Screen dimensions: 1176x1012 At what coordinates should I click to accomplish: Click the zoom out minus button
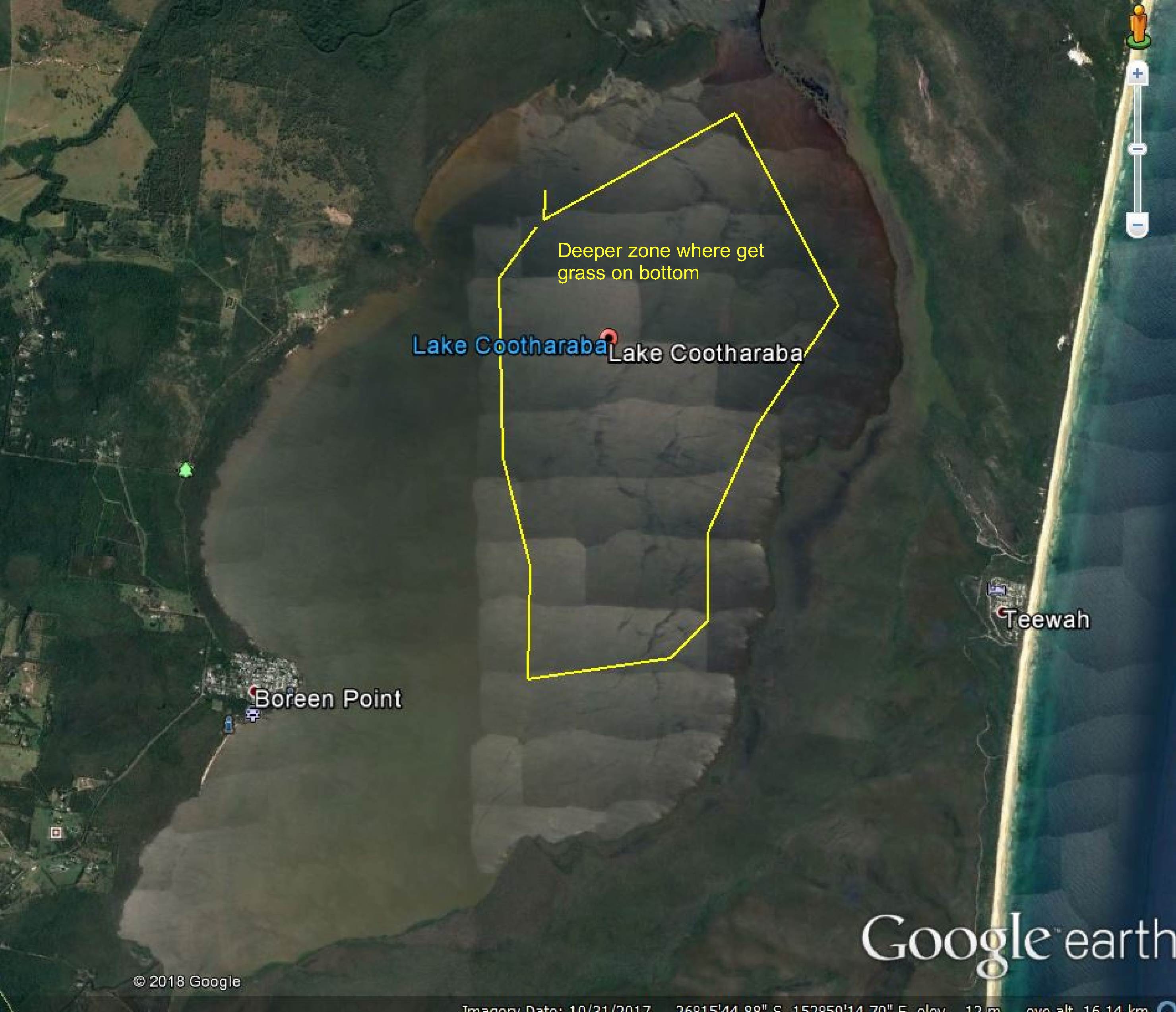tap(1137, 226)
